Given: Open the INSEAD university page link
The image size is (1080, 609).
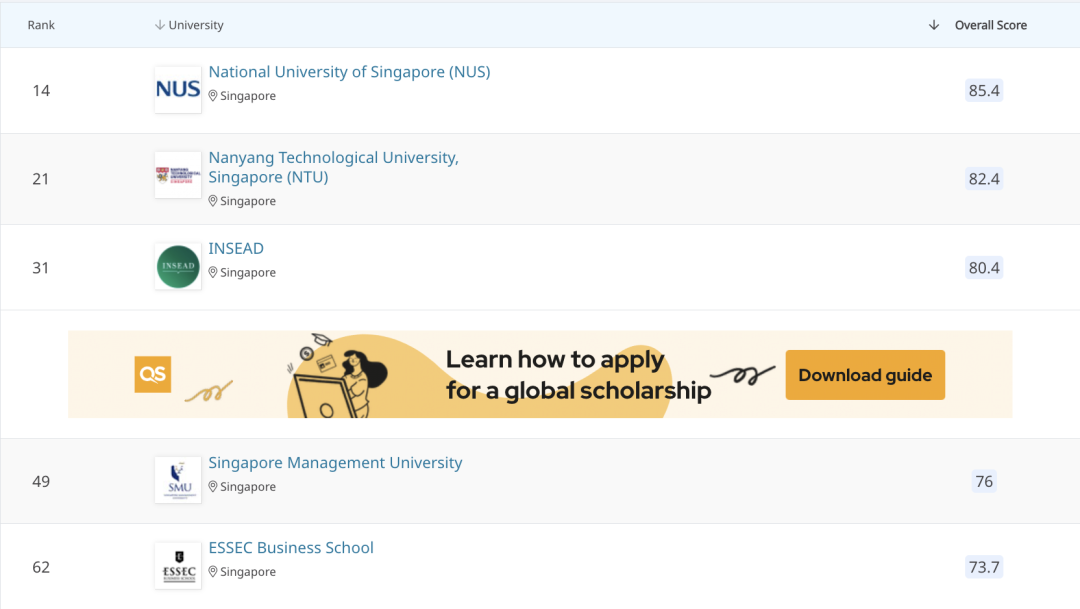Looking at the screenshot, I should pos(236,248).
